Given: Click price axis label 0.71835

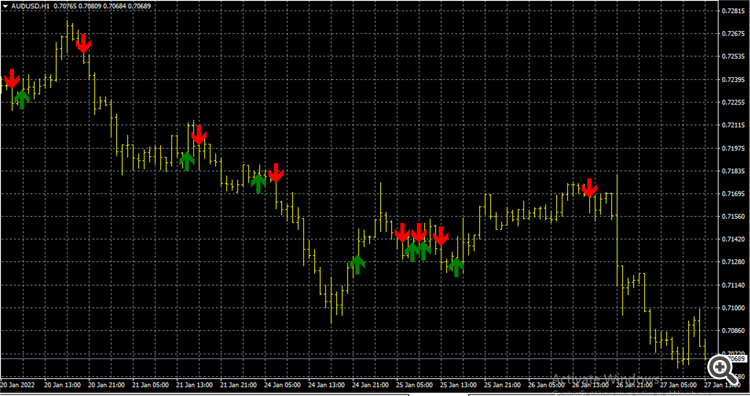Looking at the screenshot, I should tap(734, 171).
